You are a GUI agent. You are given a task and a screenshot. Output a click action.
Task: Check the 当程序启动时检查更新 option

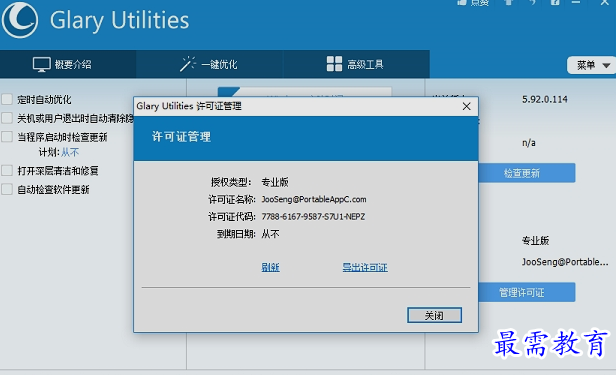tap(7, 137)
